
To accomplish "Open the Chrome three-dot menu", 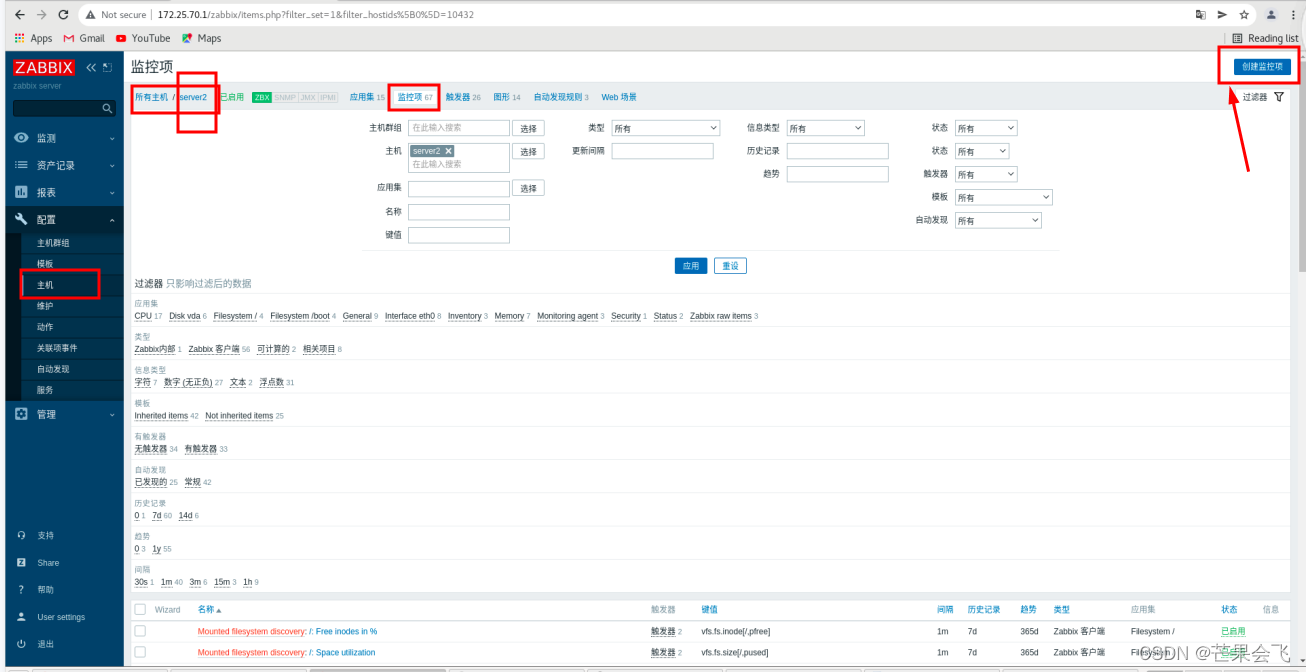I will (1293, 15).
